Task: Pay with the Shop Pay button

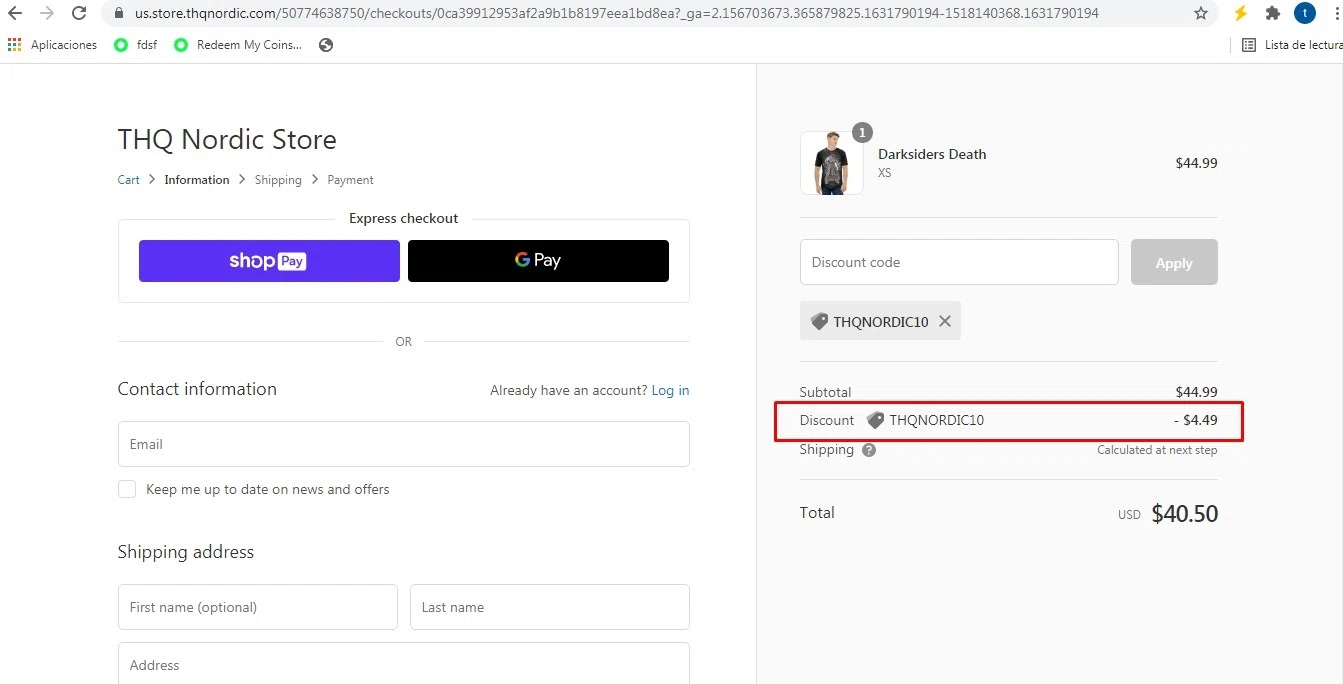Action: click(269, 261)
